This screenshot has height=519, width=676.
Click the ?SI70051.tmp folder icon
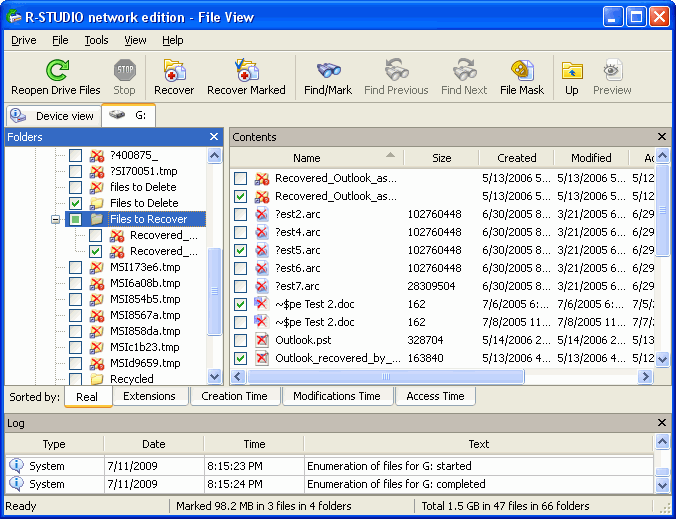[x=97, y=171]
